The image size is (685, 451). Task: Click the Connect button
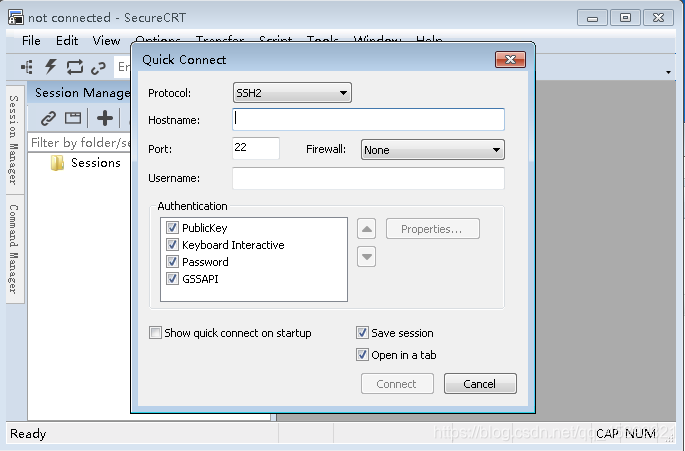397,384
